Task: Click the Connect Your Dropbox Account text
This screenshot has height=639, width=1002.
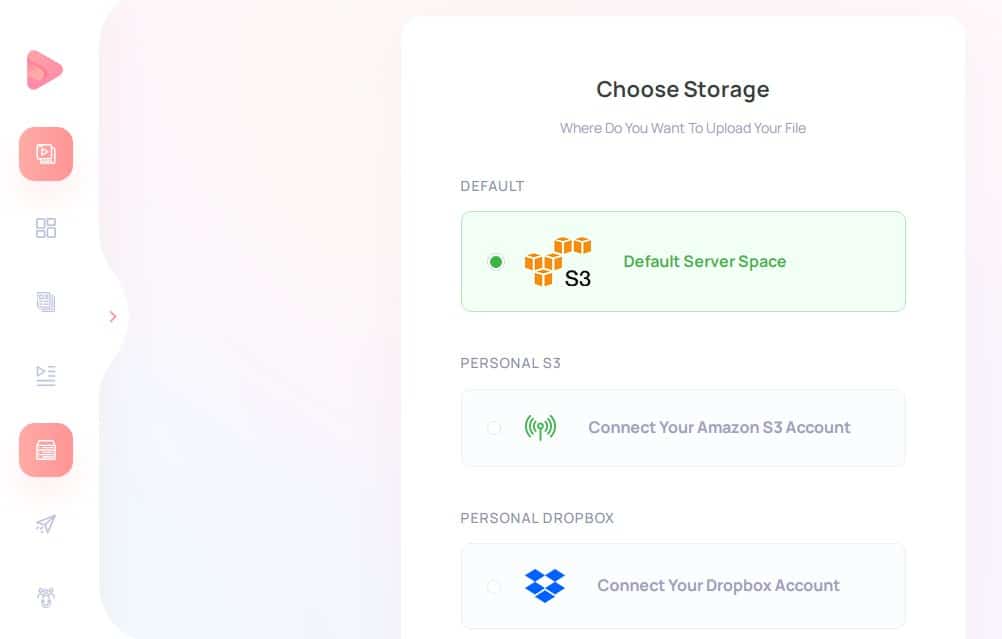Action: pos(718,586)
